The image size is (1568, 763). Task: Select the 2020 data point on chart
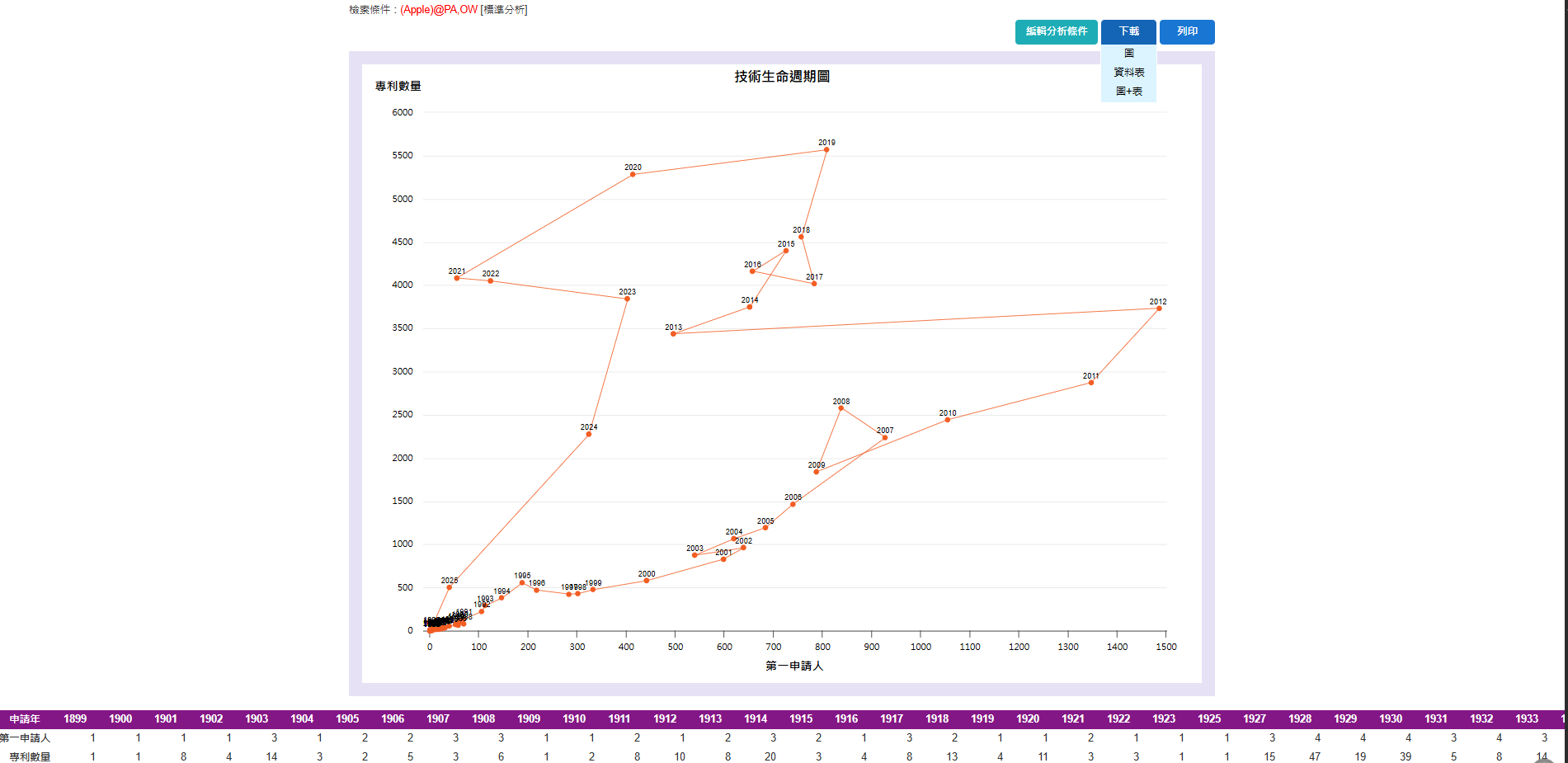point(633,174)
